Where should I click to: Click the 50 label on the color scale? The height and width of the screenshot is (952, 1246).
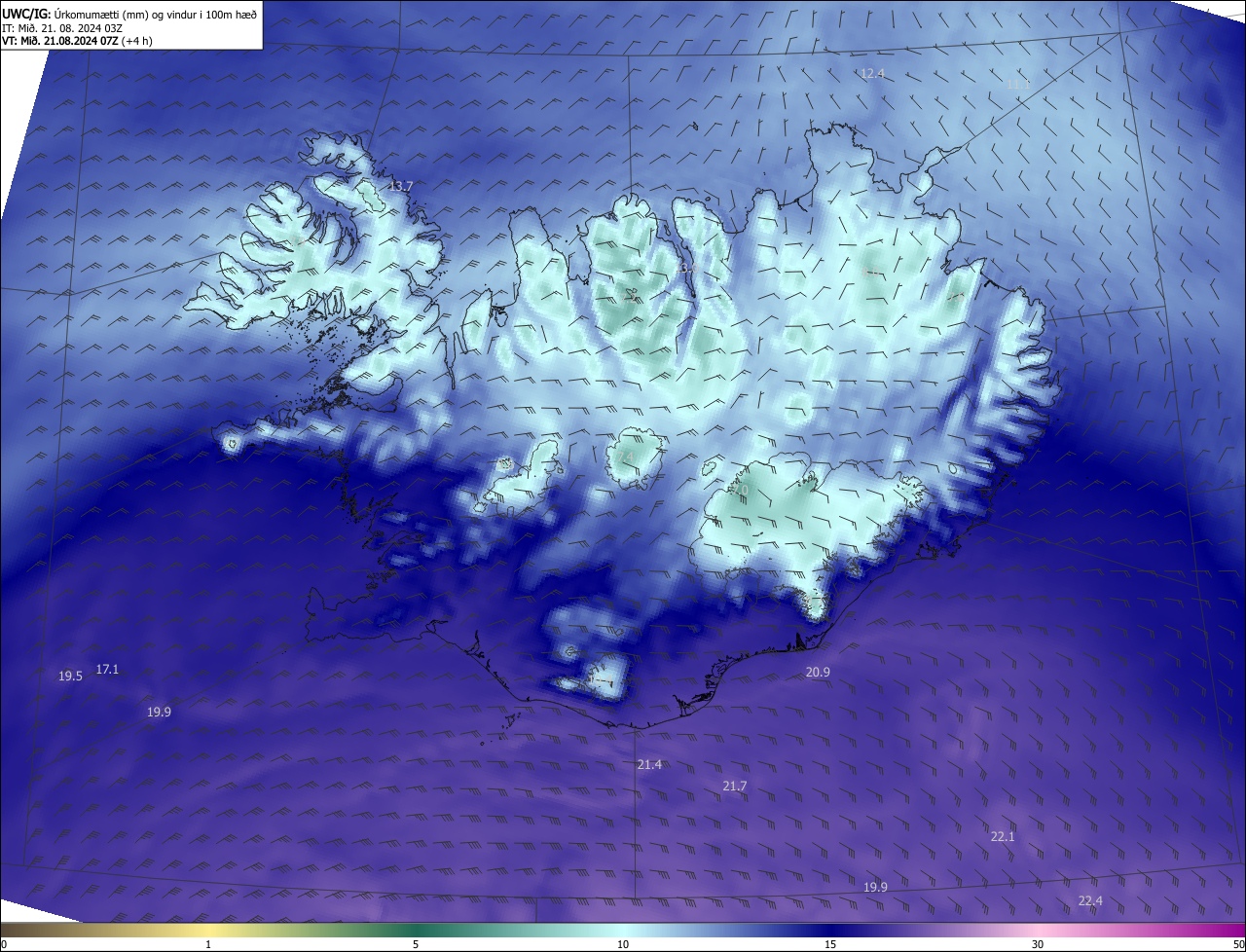pos(1238,945)
